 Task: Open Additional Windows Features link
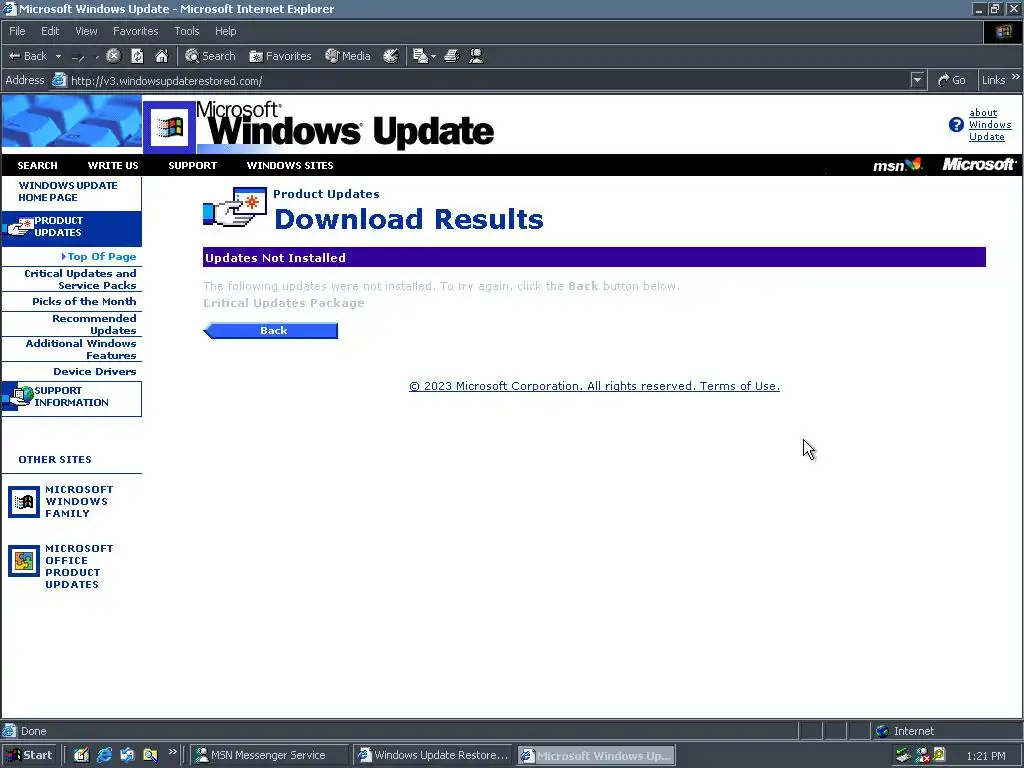[81, 349]
